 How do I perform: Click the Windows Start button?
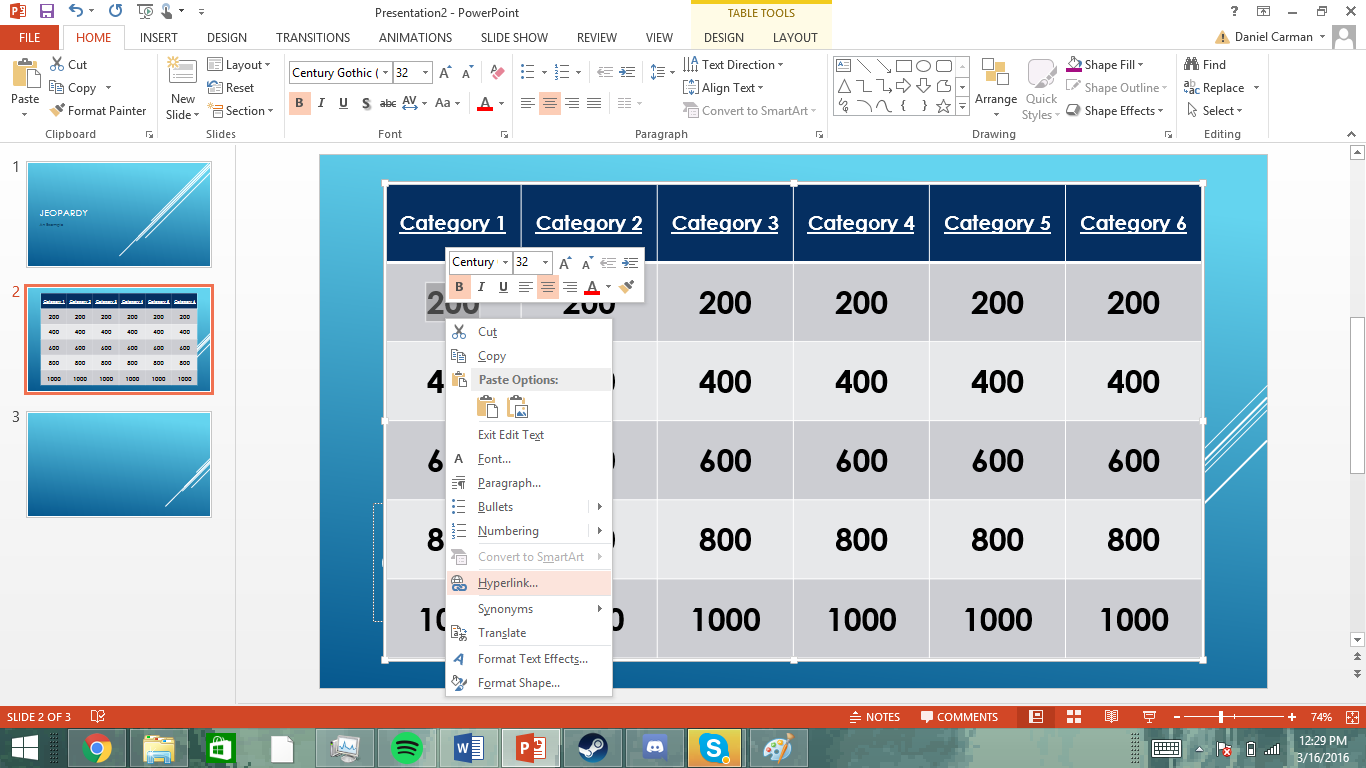24,748
